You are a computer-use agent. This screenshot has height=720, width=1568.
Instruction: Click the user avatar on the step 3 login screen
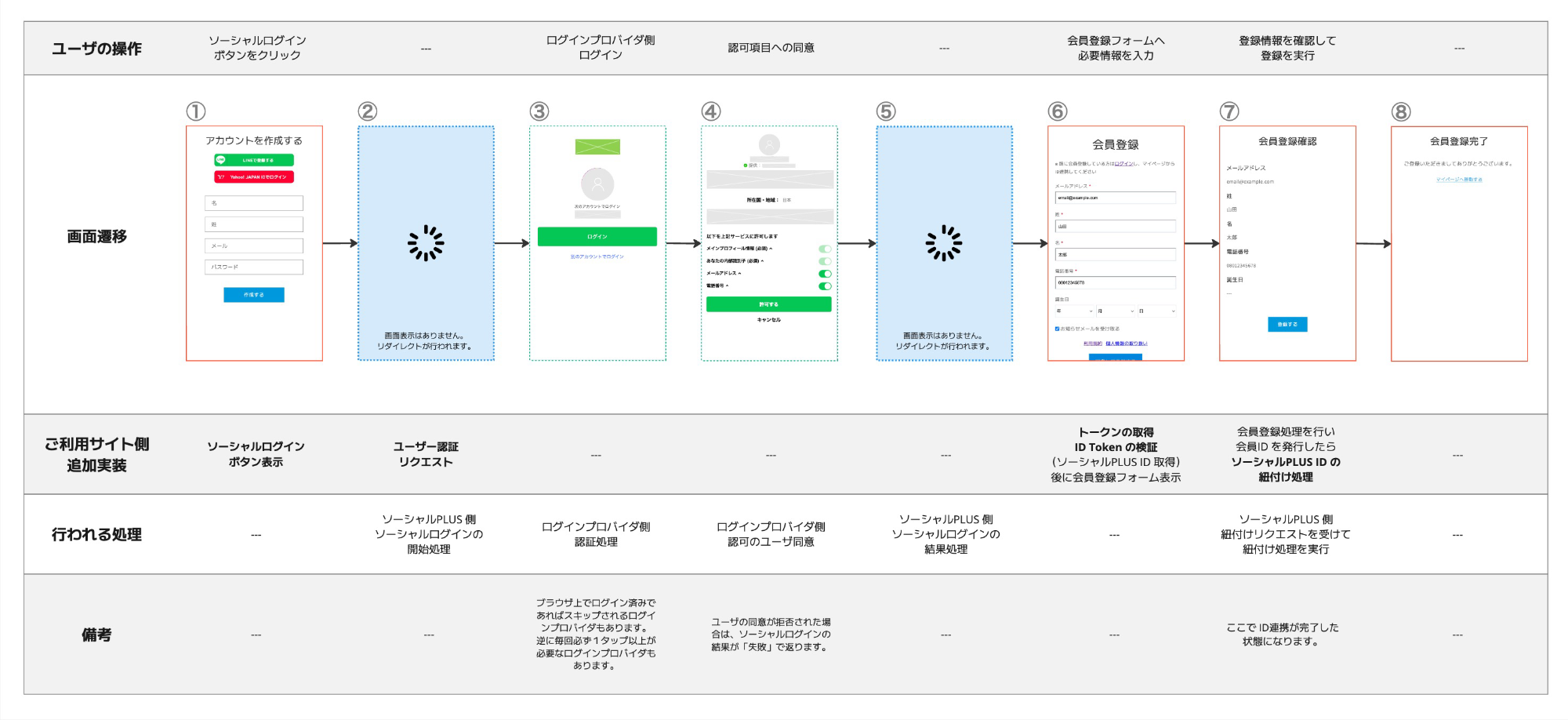[x=597, y=185]
